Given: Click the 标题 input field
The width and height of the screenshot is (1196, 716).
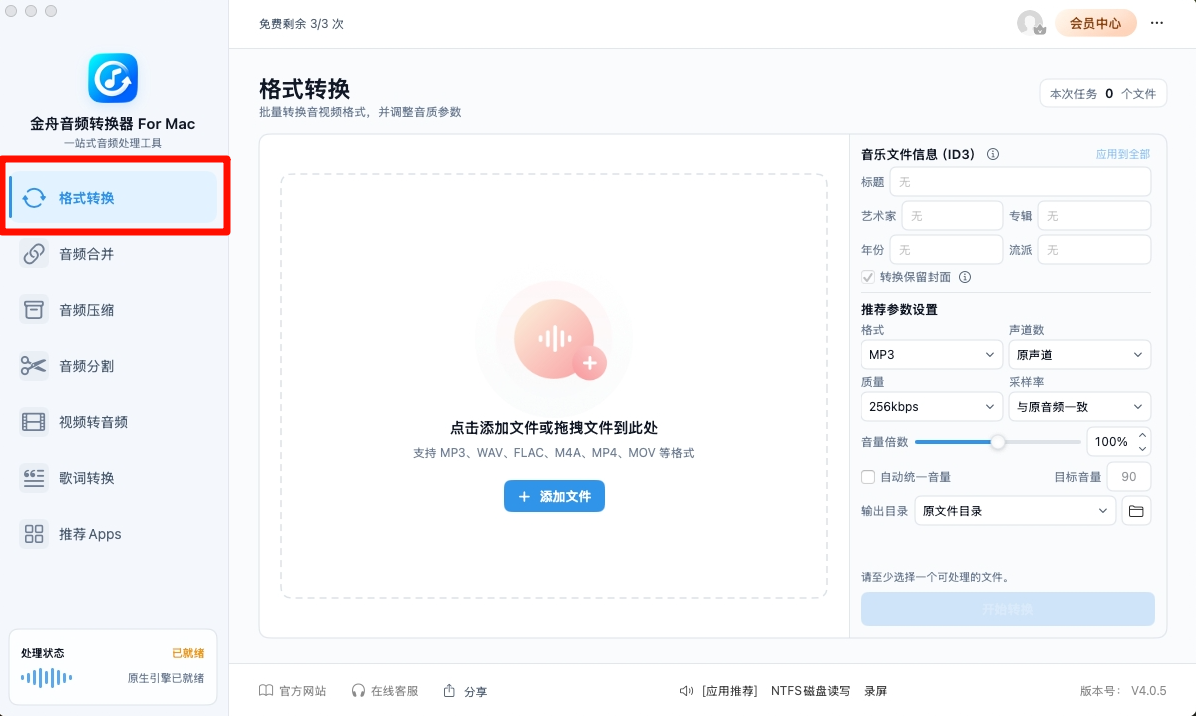Looking at the screenshot, I should point(1021,182).
